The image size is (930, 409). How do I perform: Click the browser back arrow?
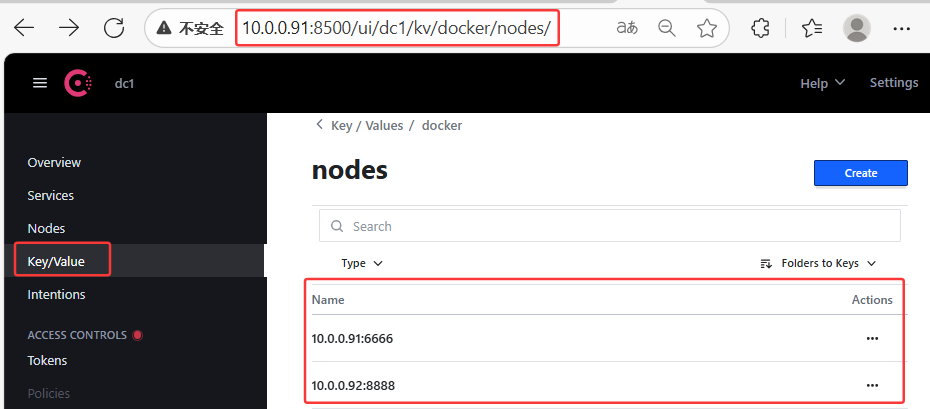[23, 28]
